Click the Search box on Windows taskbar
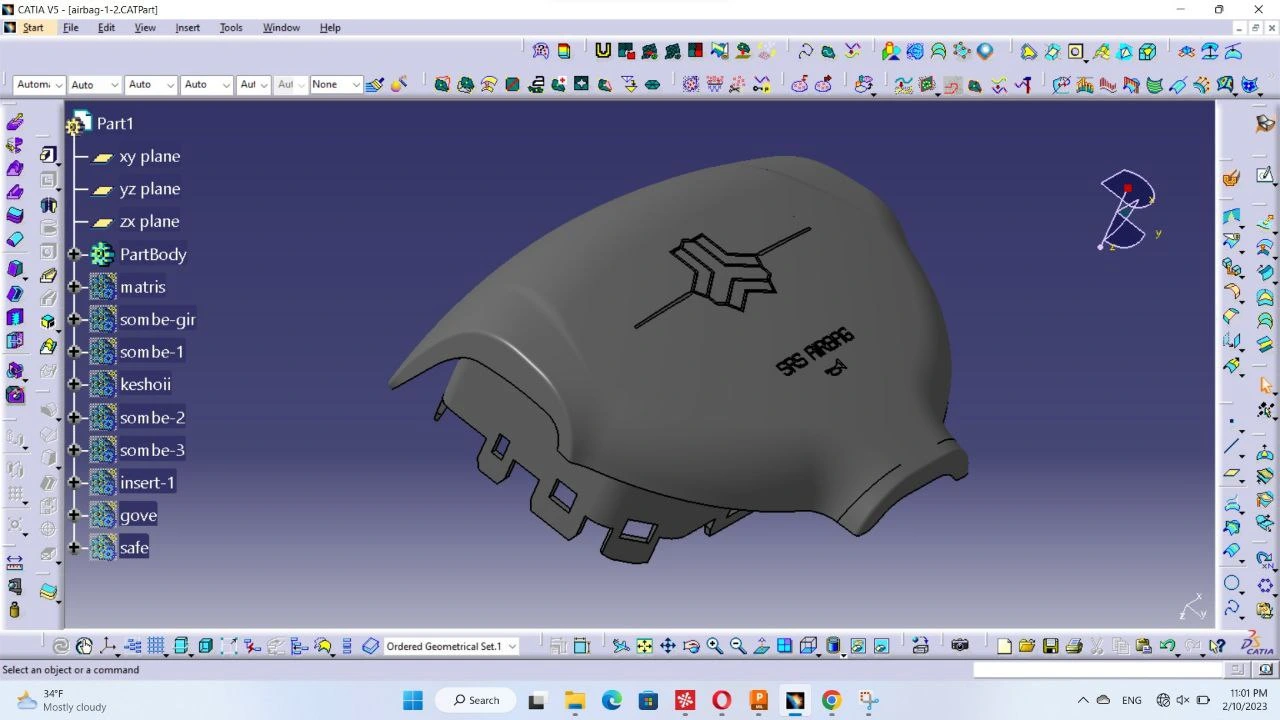 476,700
